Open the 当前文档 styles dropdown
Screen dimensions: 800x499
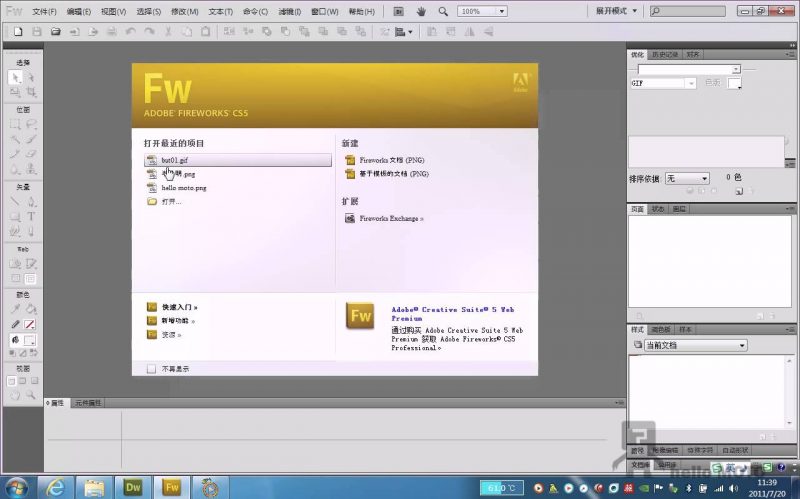pyautogui.click(x=690, y=345)
